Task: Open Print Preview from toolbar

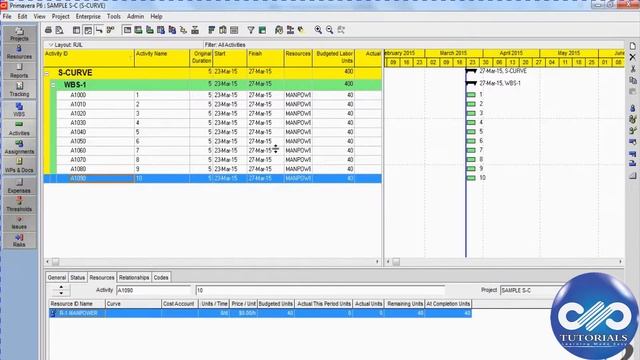Action: tap(60, 30)
